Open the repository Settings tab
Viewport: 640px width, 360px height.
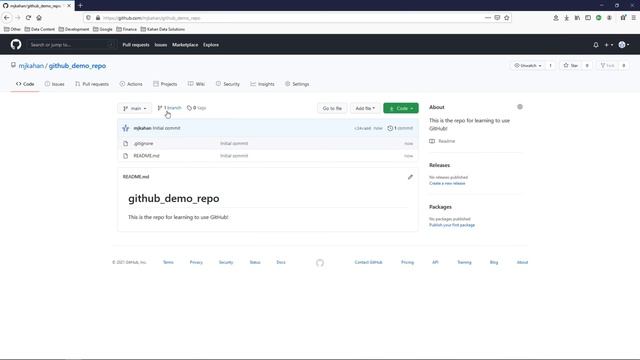[297, 84]
